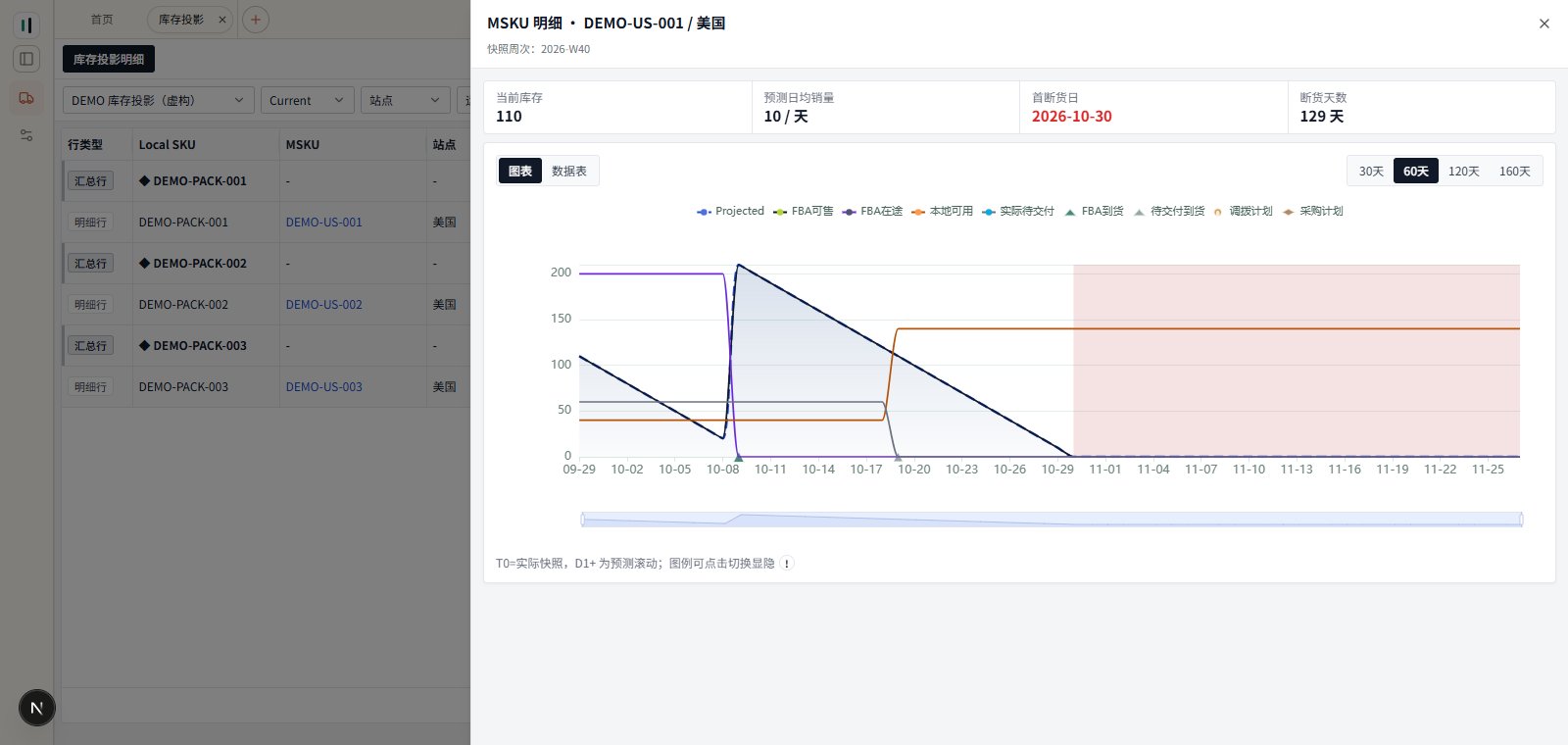Click the FBA到货 triangle marker at 10-08
The image size is (1568, 745).
pos(739,457)
